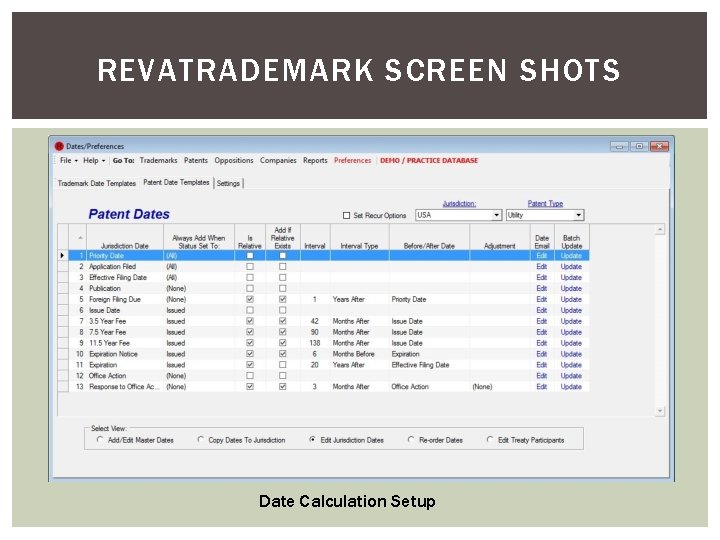Go to Oppositions section
The image size is (720, 540).
234,160
